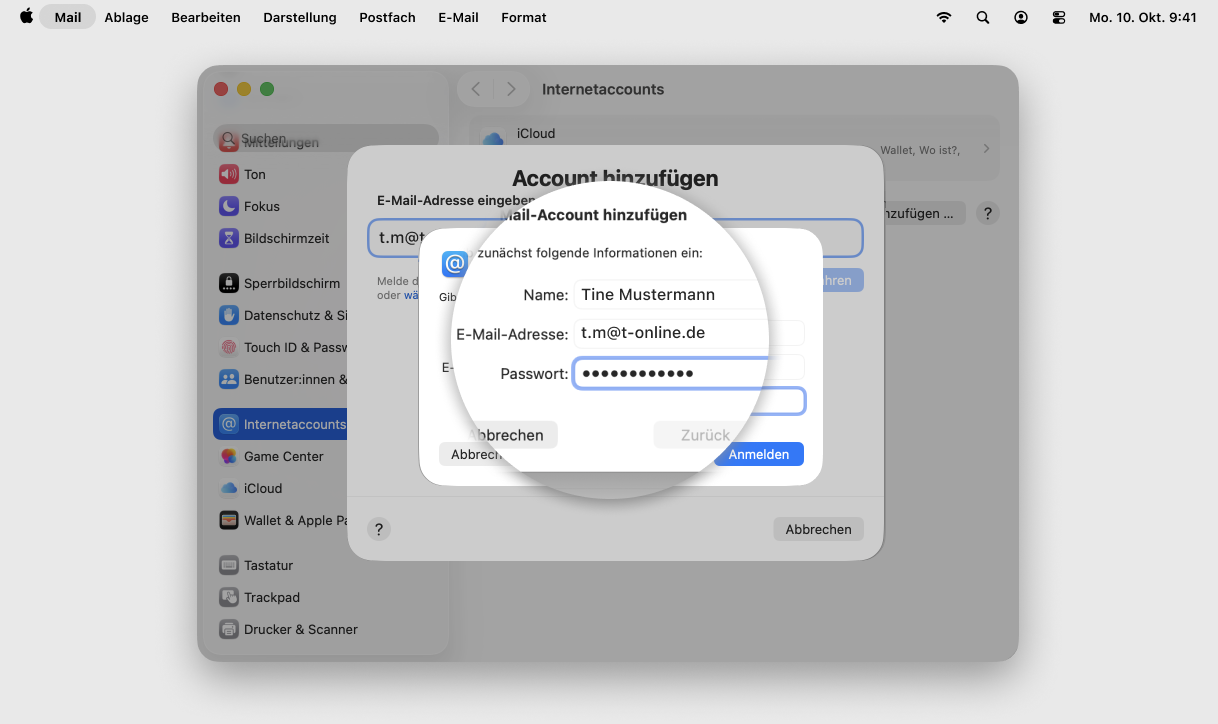The image size is (1218, 724).
Task: Select the Tastatur keyboard icon
Action: point(228,565)
